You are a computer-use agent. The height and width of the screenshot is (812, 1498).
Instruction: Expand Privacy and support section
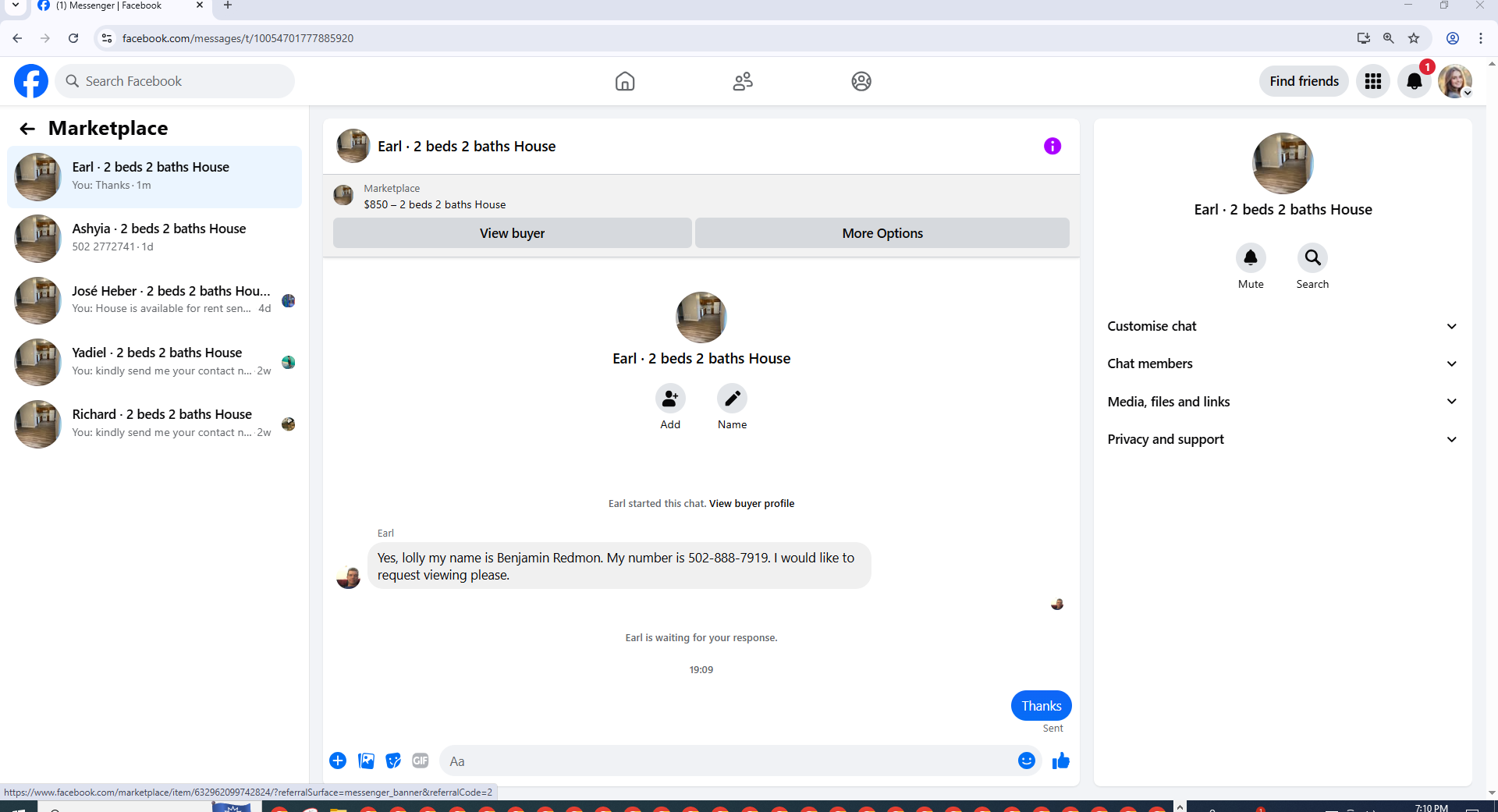click(1283, 439)
